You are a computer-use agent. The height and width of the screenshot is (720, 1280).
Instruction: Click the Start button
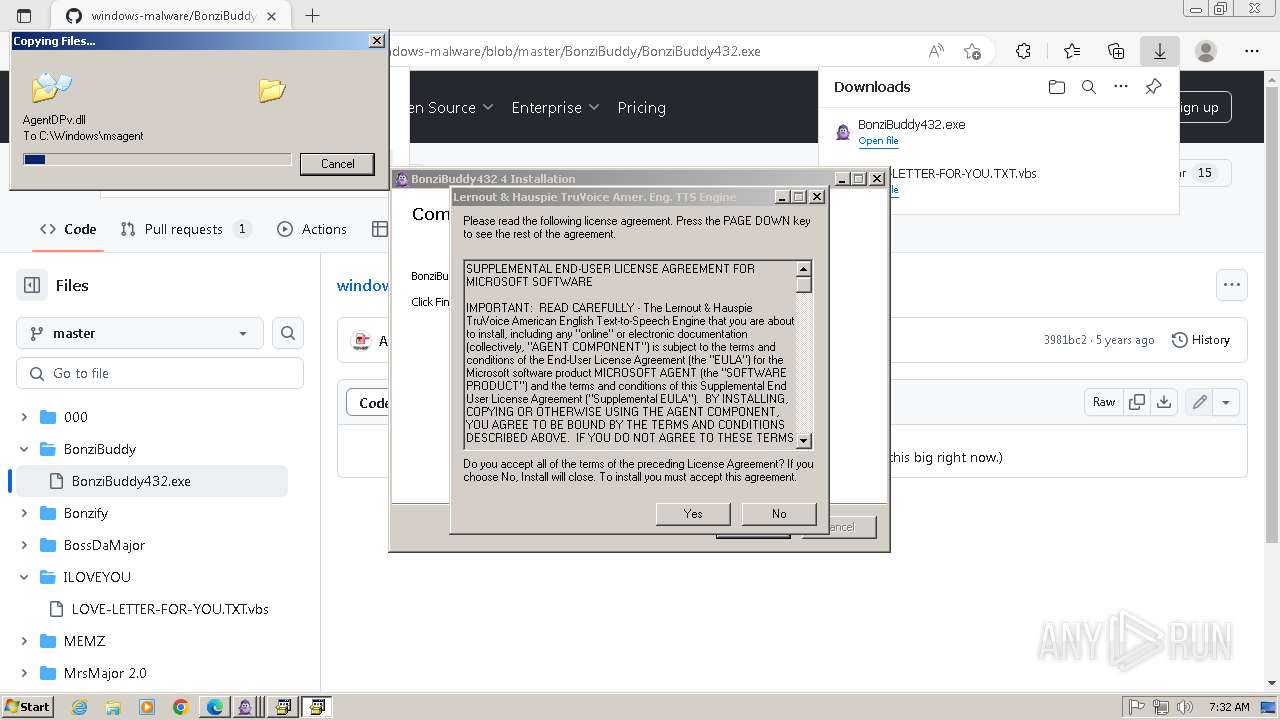pyautogui.click(x=27, y=706)
